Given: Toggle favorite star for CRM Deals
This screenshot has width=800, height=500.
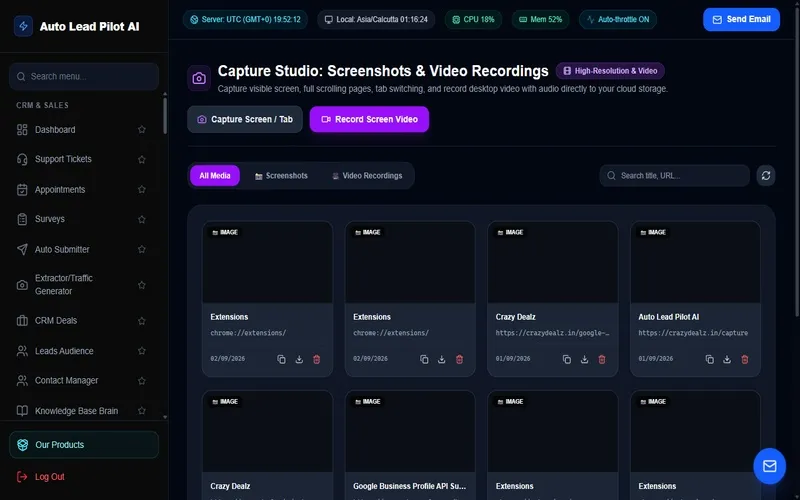Looking at the screenshot, I should click(x=142, y=321).
